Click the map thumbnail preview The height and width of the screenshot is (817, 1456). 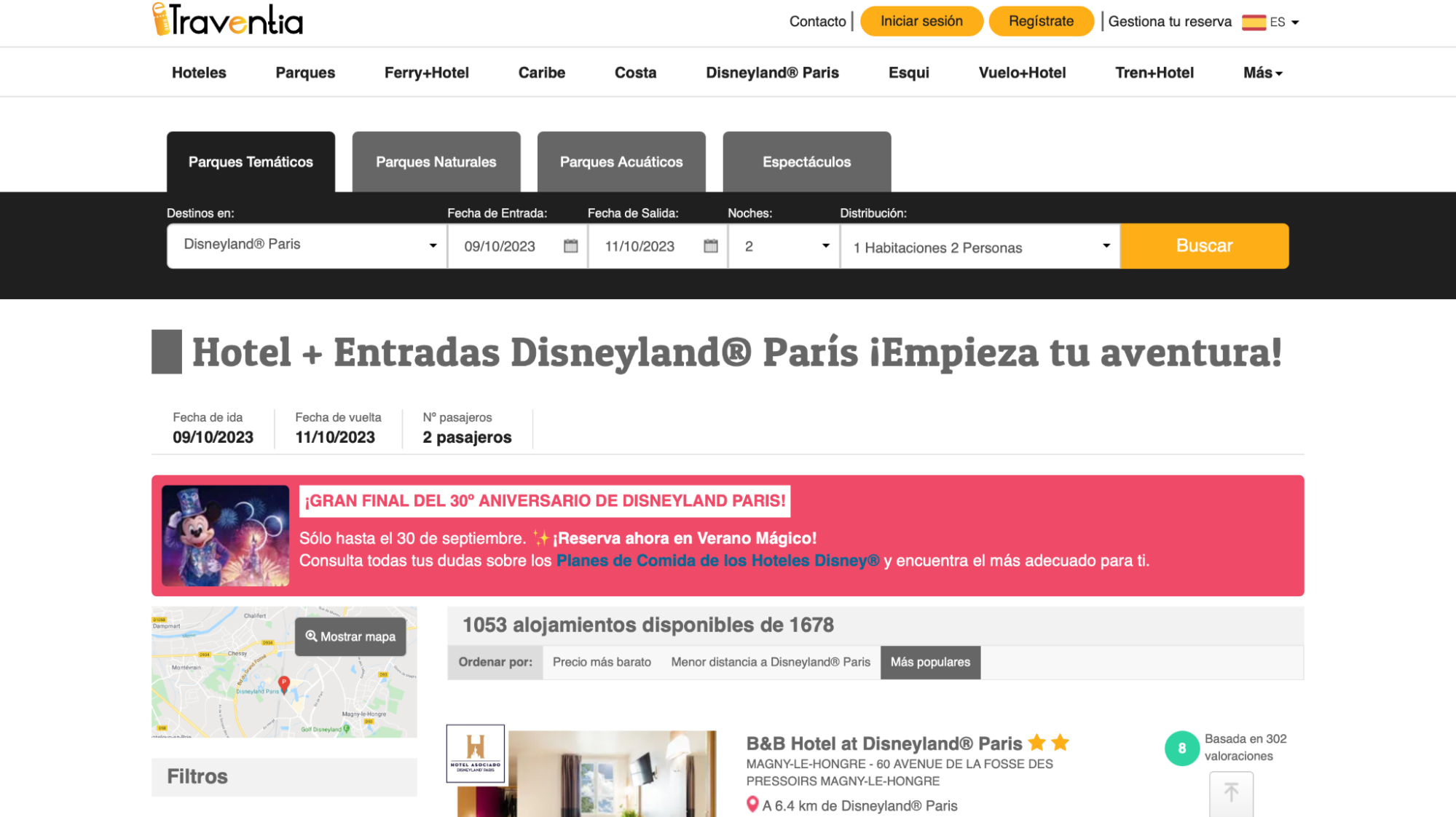284,671
